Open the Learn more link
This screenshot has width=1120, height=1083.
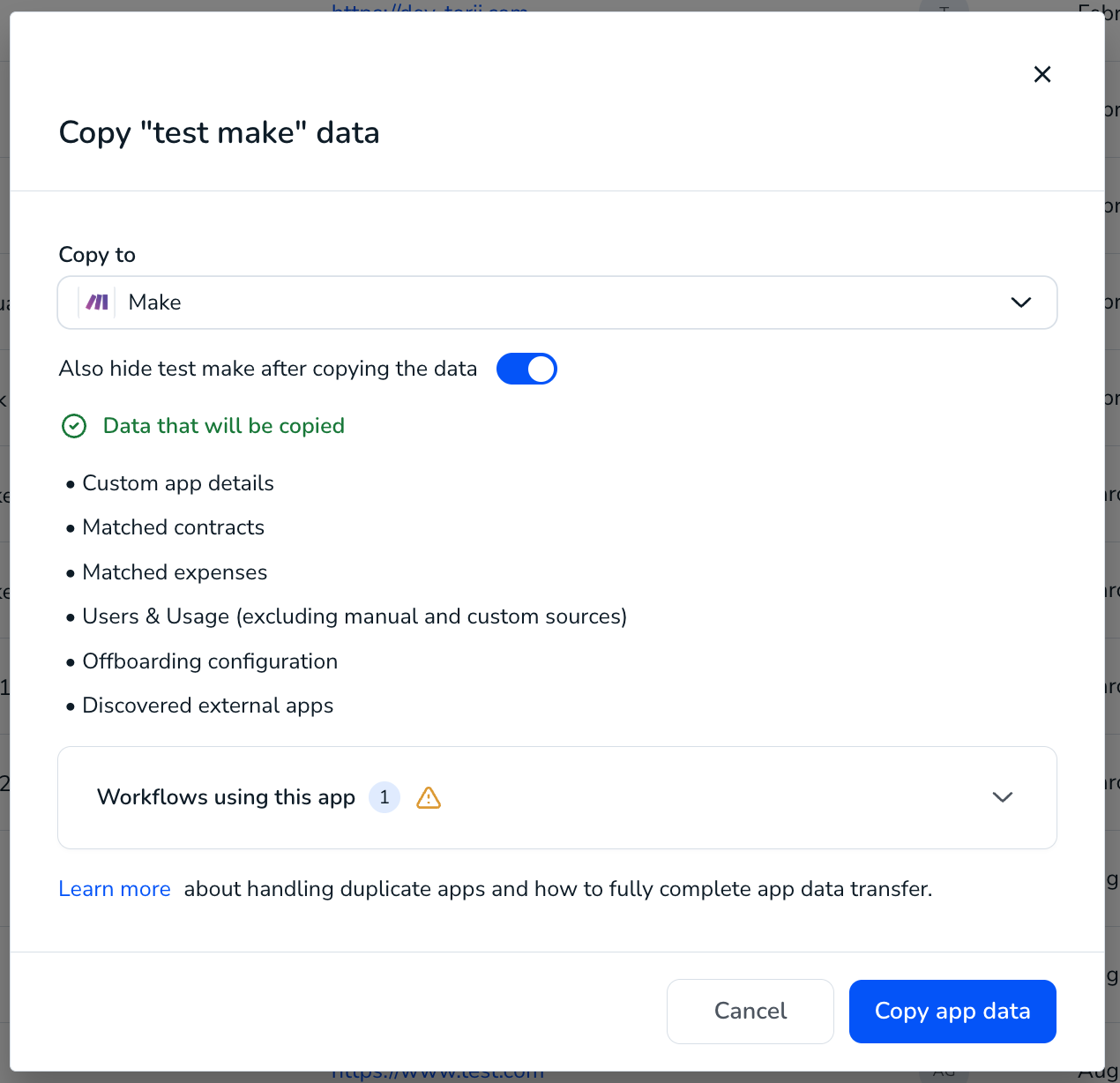tap(115, 888)
